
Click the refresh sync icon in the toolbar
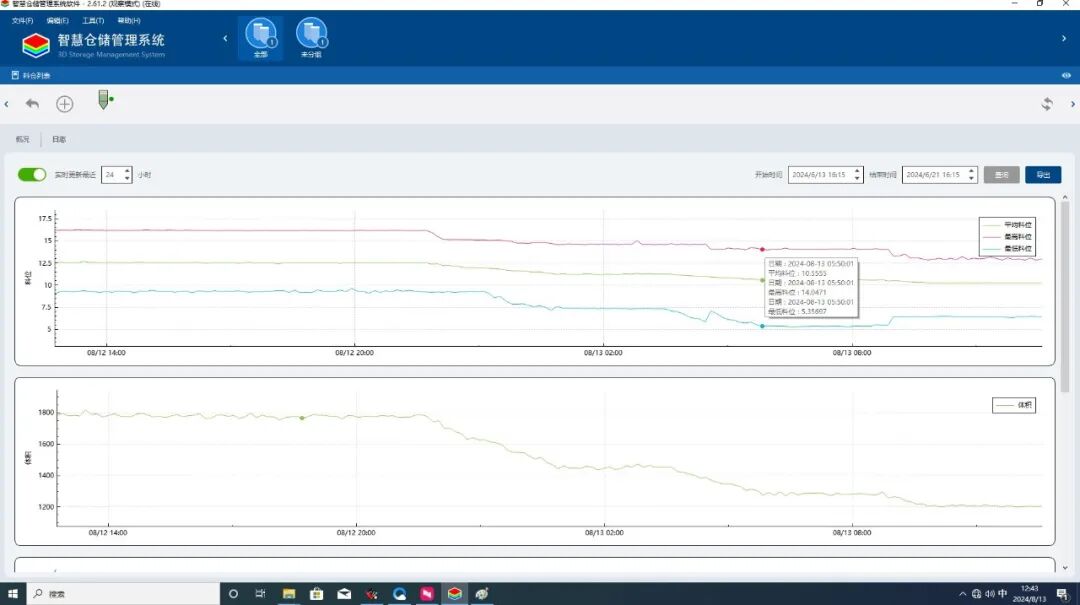(x=1047, y=104)
